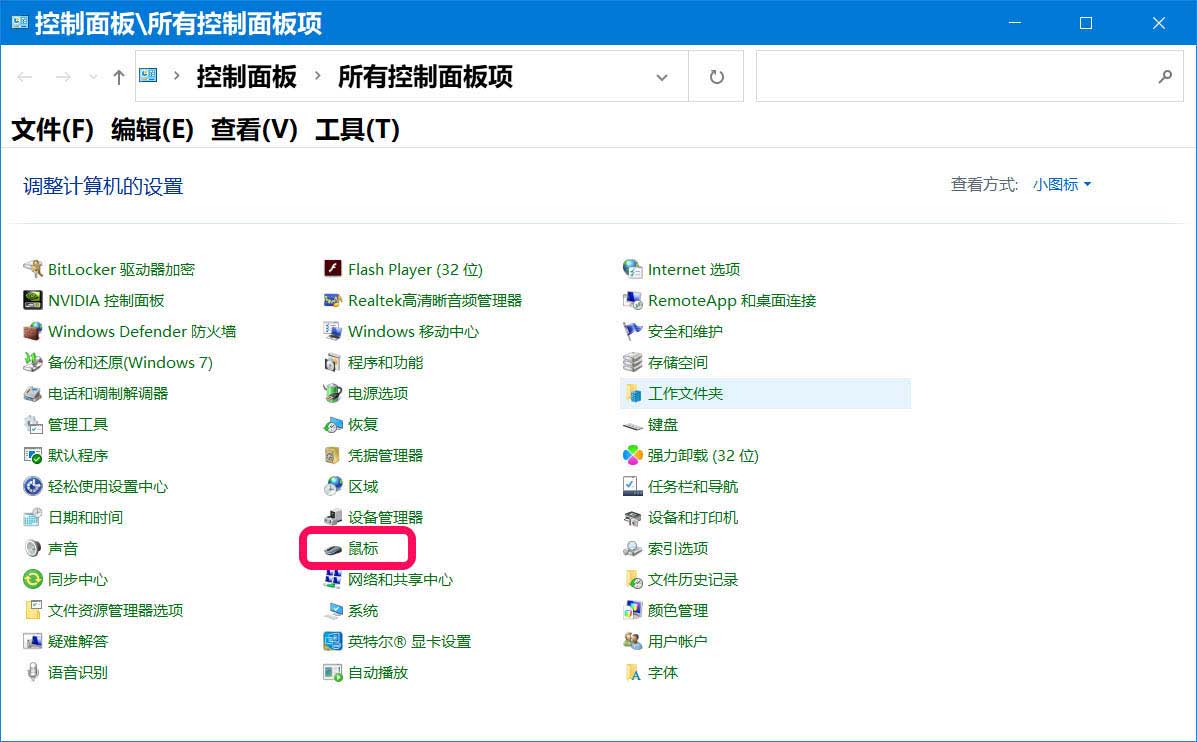This screenshot has height=742, width=1197.
Task: Open the Realtek高清晰音频管理器 icon
Action: tap(333, 300)
